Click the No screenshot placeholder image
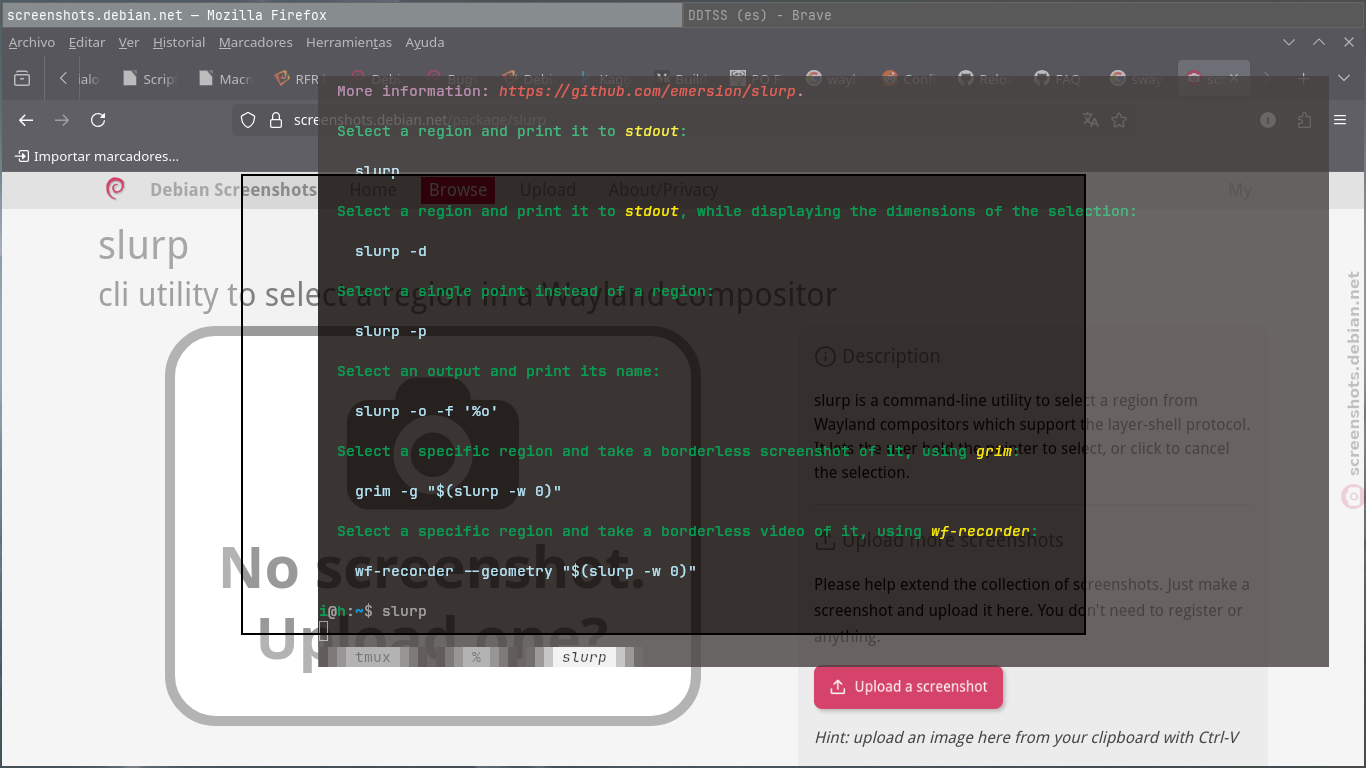The height and width of the screenshot is (768, 1366). click(x=432, y=525)
